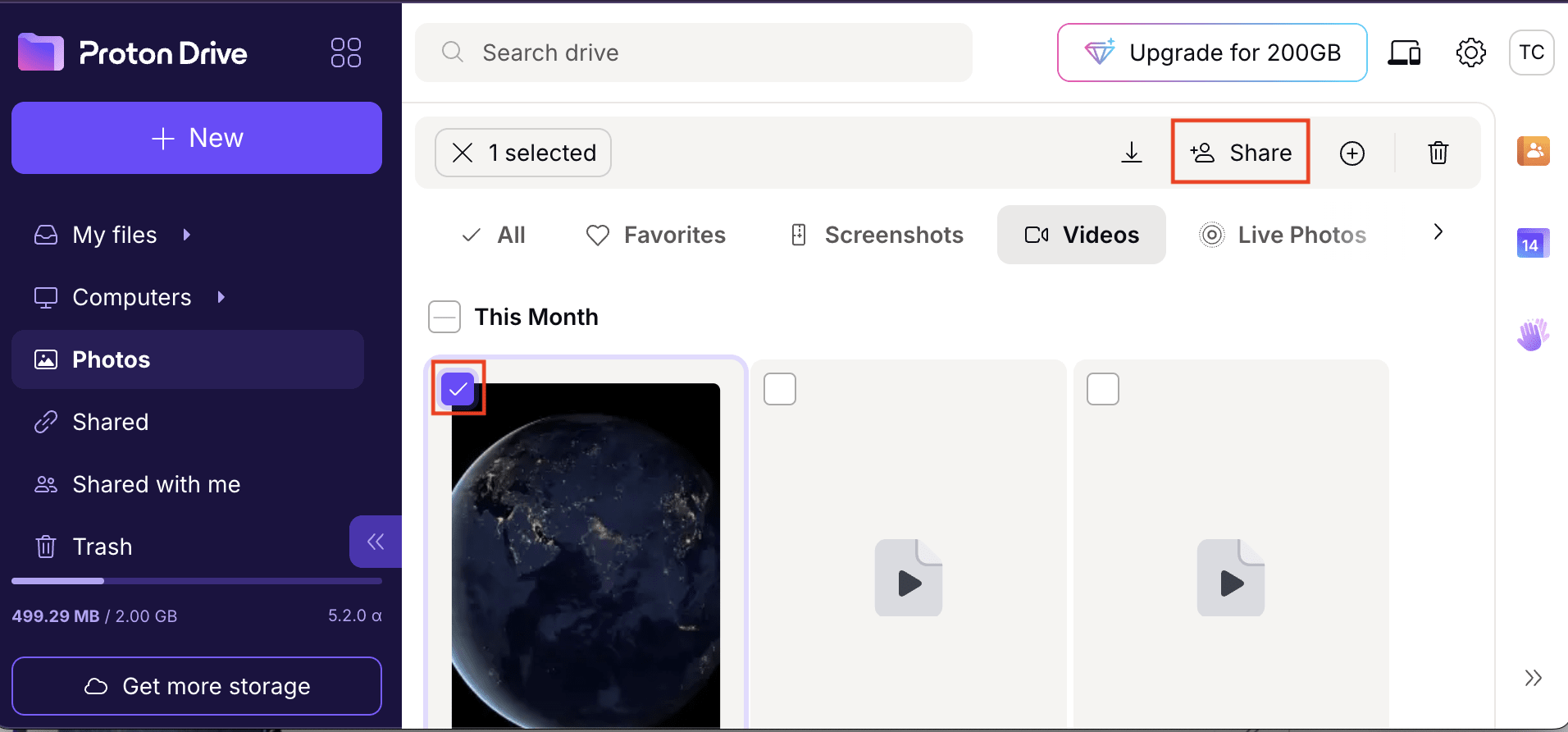This screenshot has width=1568, height=732.
Task: Switch to Screenshots filter tab
Action: (x=877, y=235)
